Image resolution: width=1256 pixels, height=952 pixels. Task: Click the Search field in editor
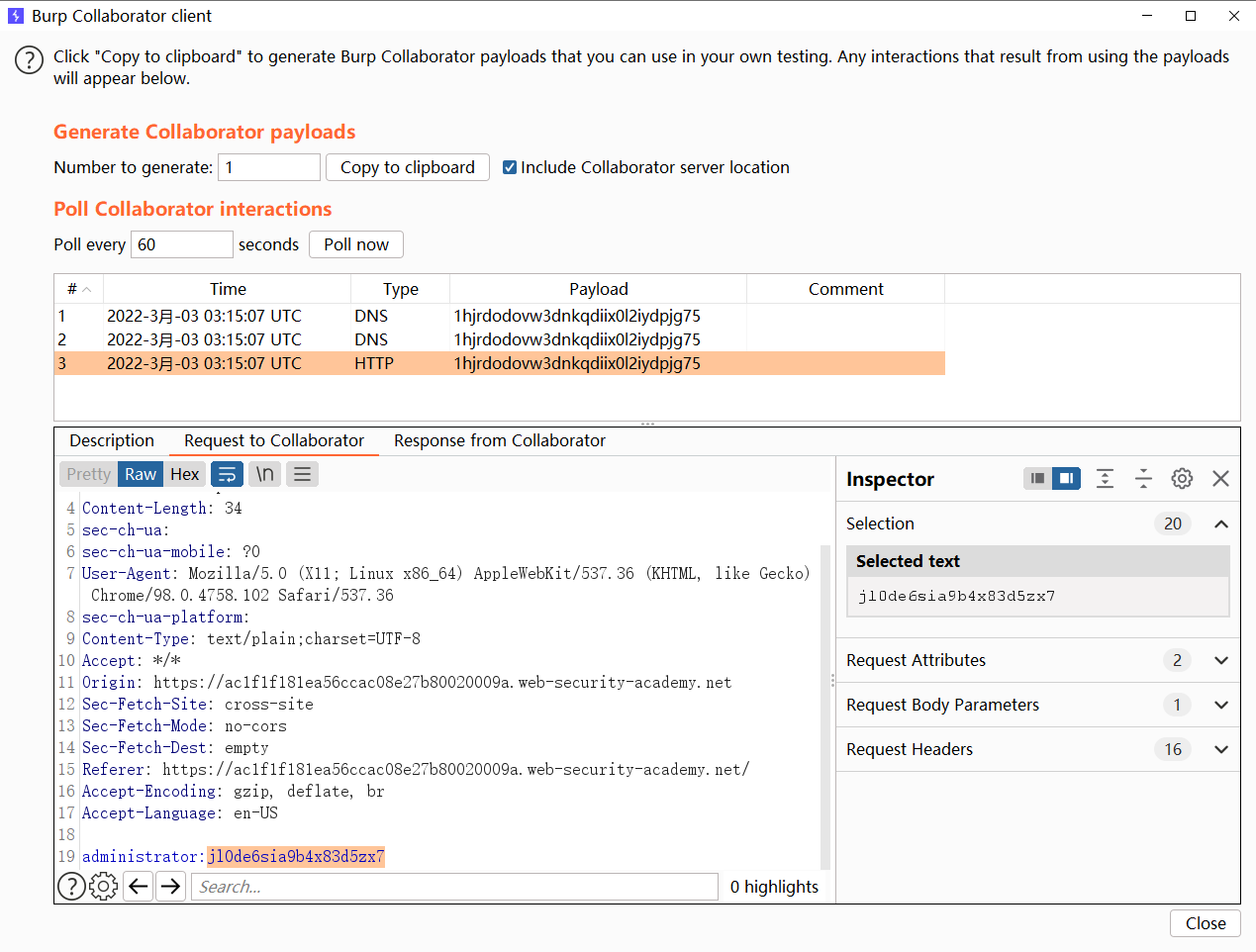[x=454, y=887]
